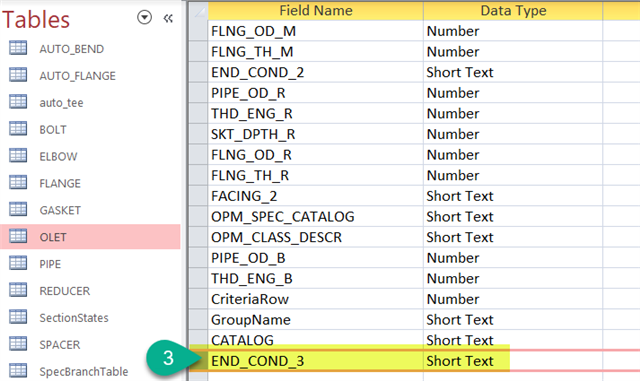Open the AUTO_BEND table icon

click(x=18, y=48)
